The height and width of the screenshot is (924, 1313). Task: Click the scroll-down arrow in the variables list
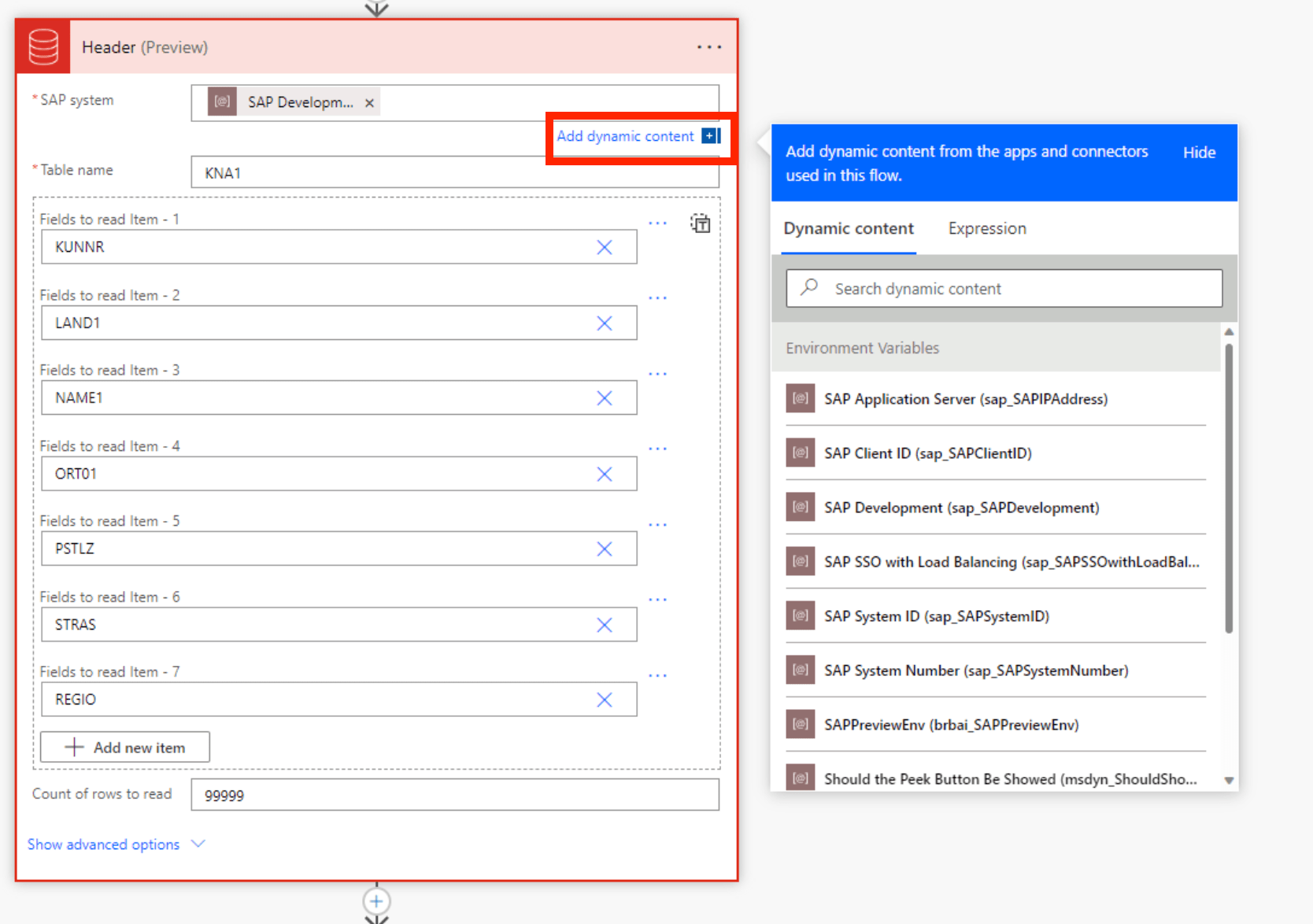[1228, 780]
